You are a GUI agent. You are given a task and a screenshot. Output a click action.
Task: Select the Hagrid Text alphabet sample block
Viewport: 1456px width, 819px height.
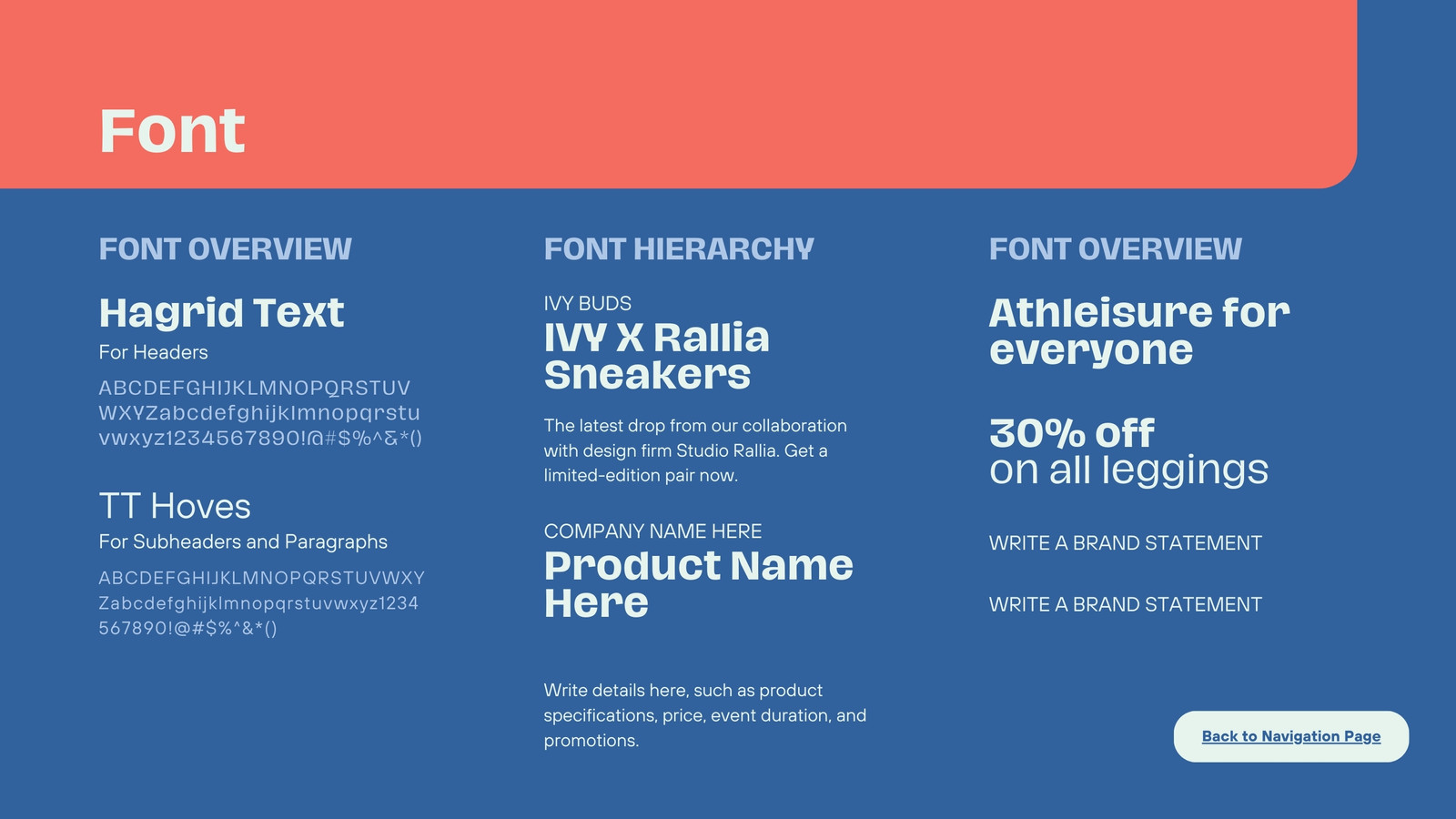click(x=260, y=413)
